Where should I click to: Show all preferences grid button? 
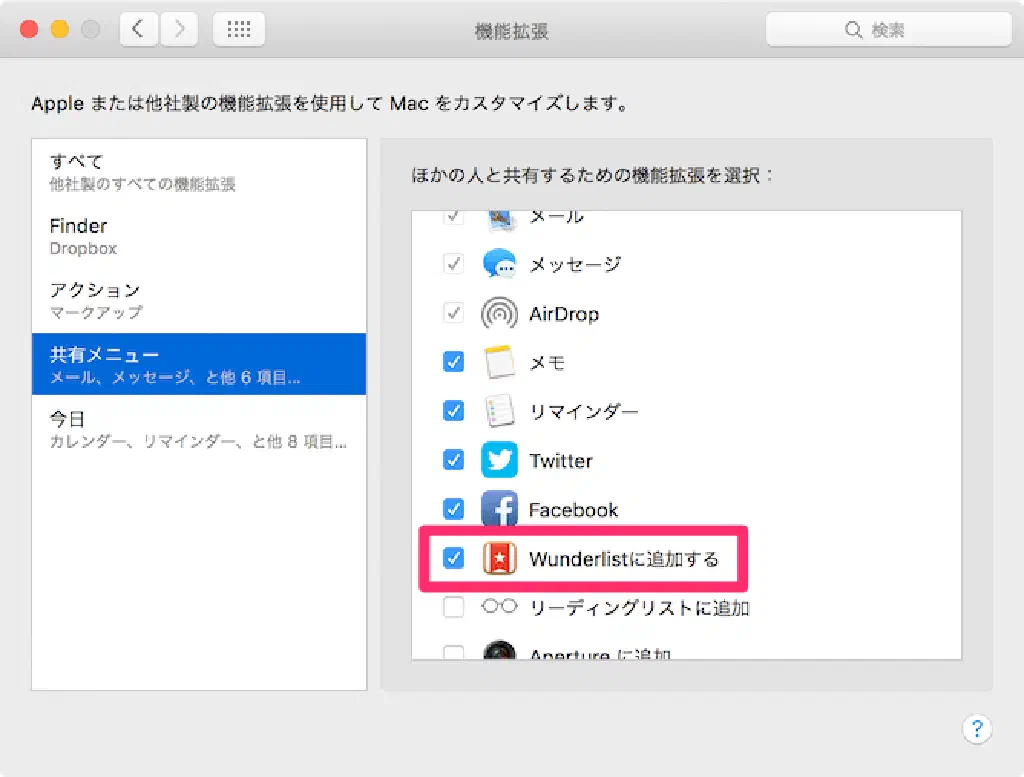click(239, 30)
